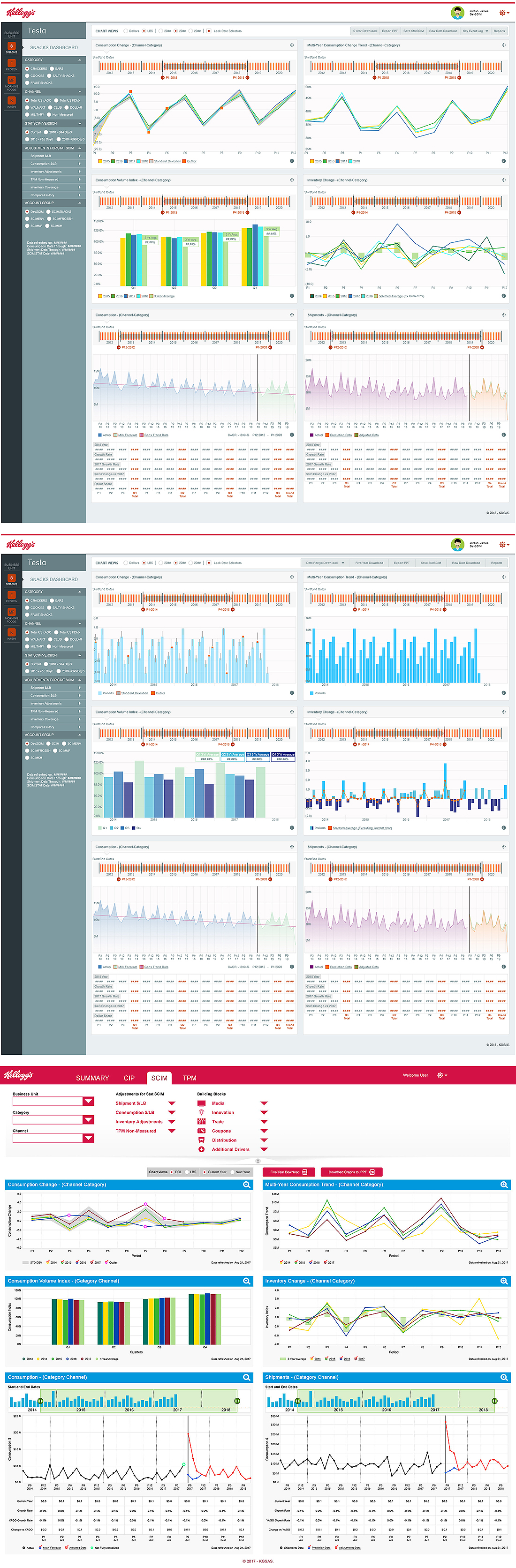
Task: Click collapse chevron below the Building Blocks filters
Action: coord(258,1161)
